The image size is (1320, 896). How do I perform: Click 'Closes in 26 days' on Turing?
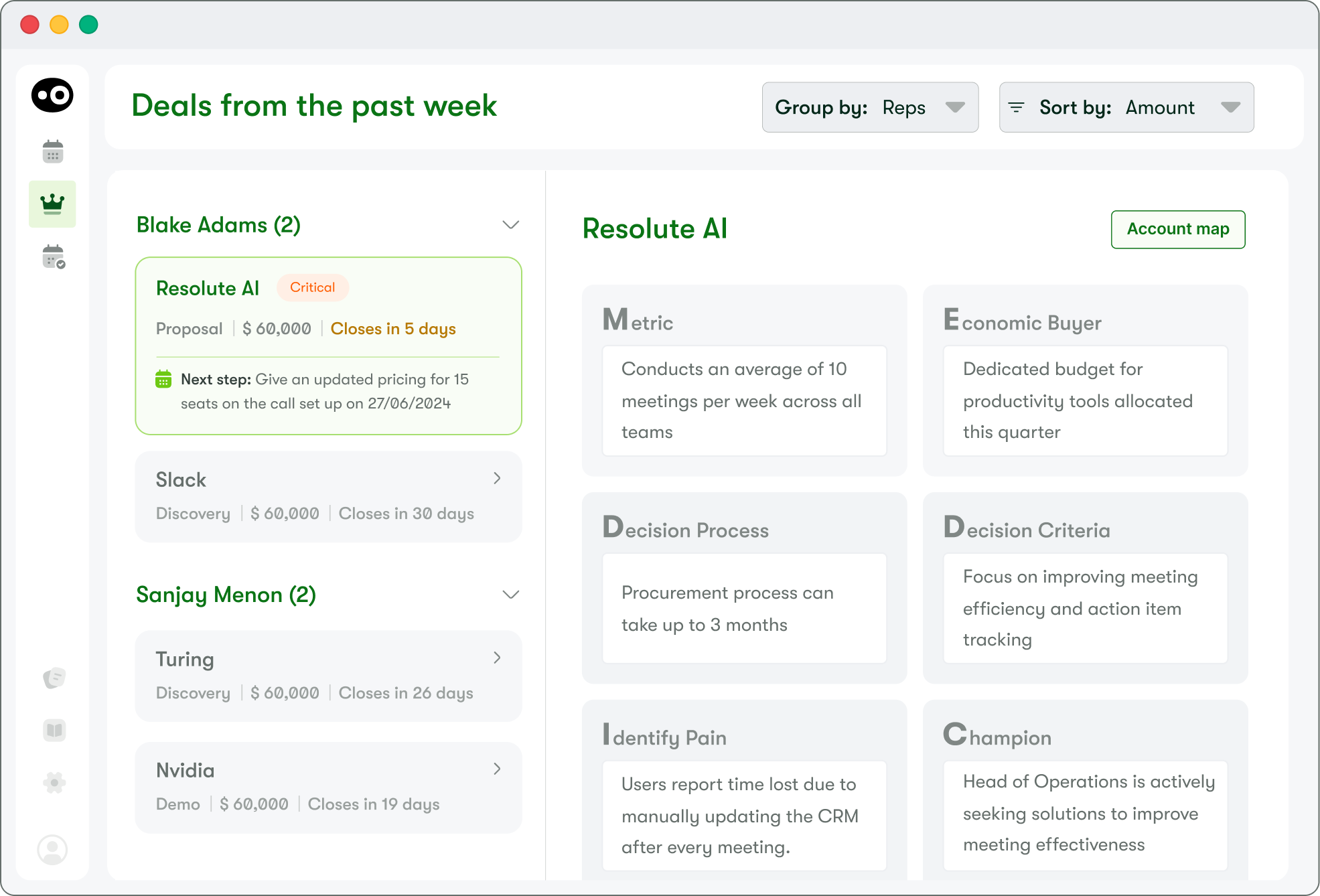pyautogui.click(x=406, y=693)
